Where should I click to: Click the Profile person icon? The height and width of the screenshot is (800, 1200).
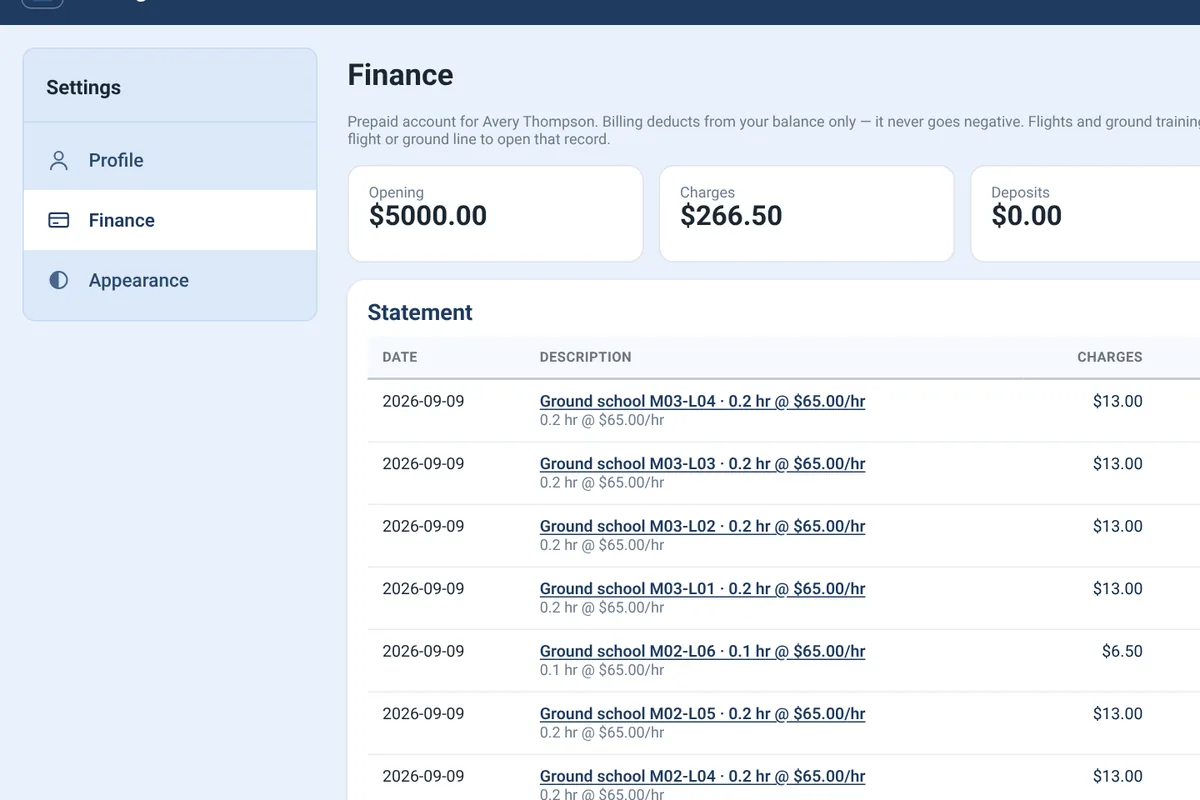(59, 160)
